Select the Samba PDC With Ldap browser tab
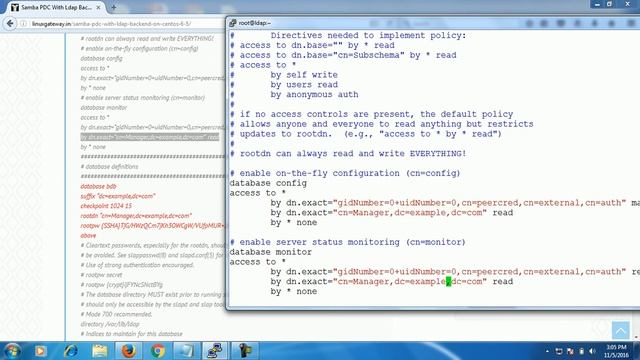The image size is (640, 360). coord(56,7)
